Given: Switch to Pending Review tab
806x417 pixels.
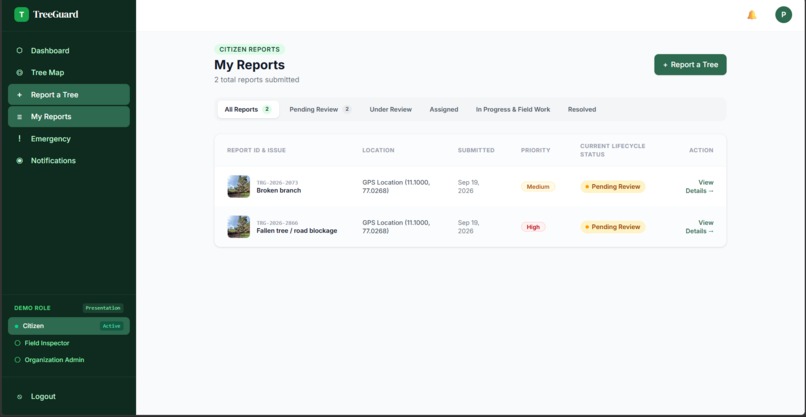Looking at the screenshot, I should [x=320, y=110].
